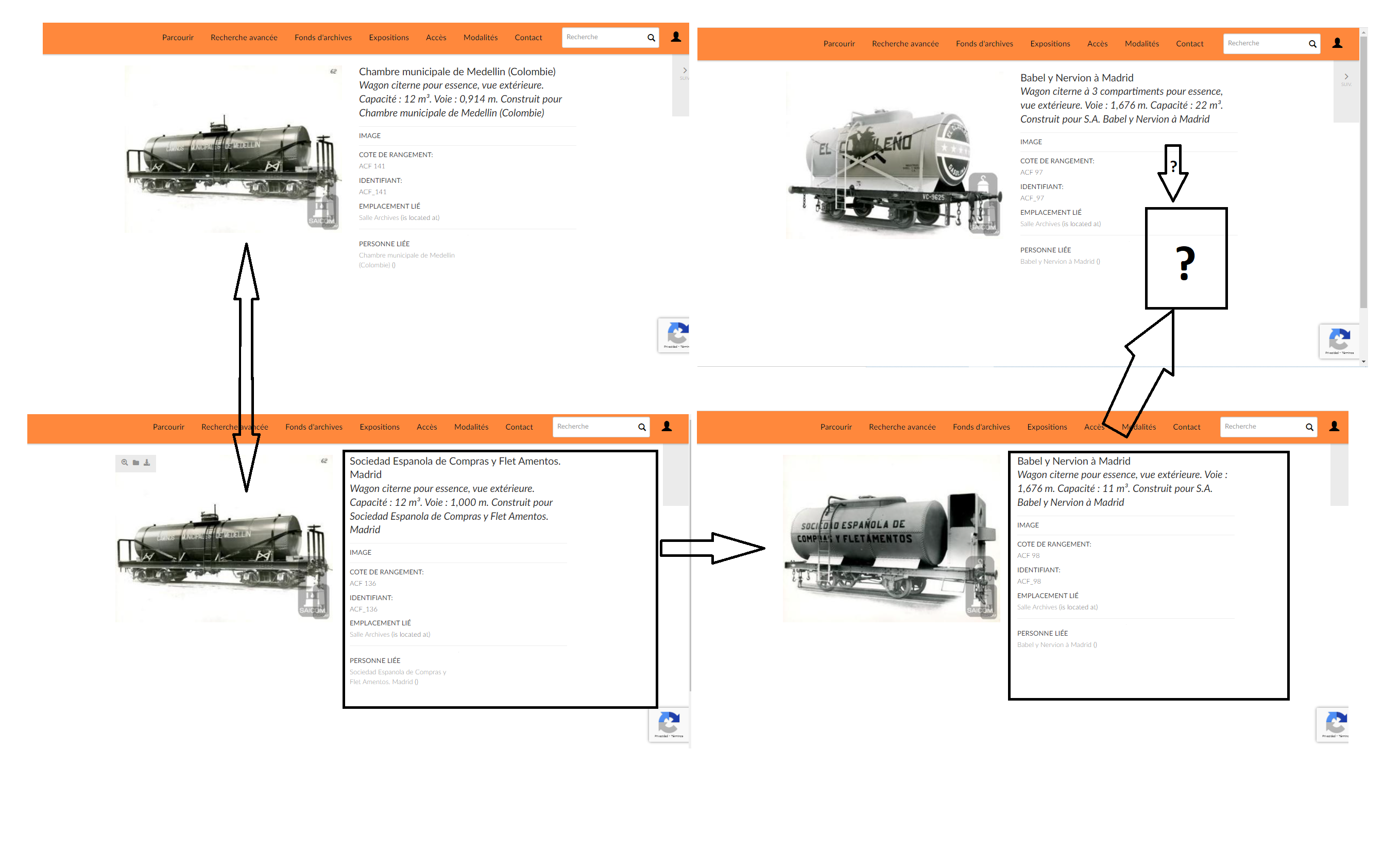The image size is (1400, 868).
Task: Open Contact on the Medellin page
Action: point(528,38)
